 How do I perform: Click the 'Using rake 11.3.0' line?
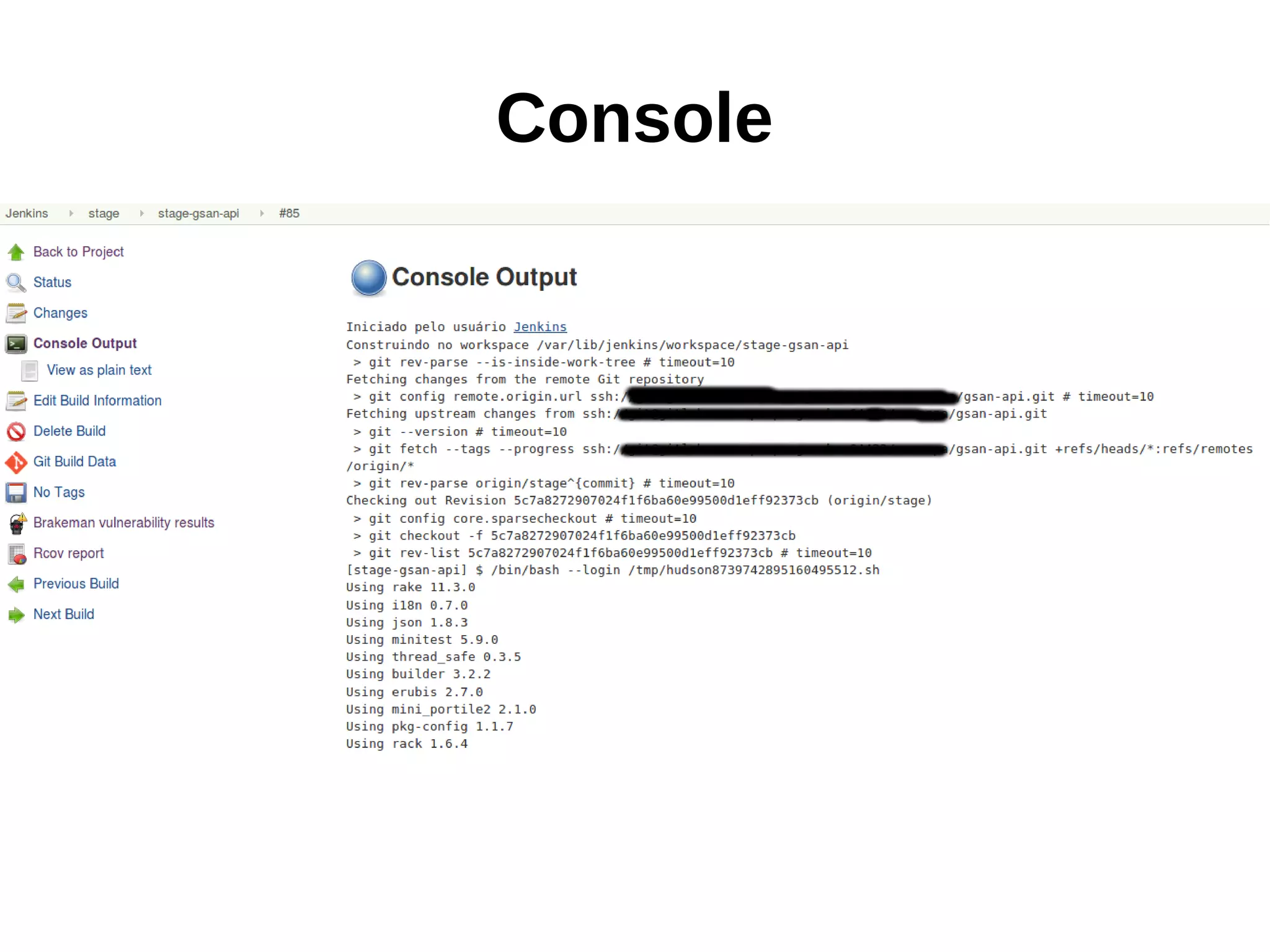click(x=411, y=587)
